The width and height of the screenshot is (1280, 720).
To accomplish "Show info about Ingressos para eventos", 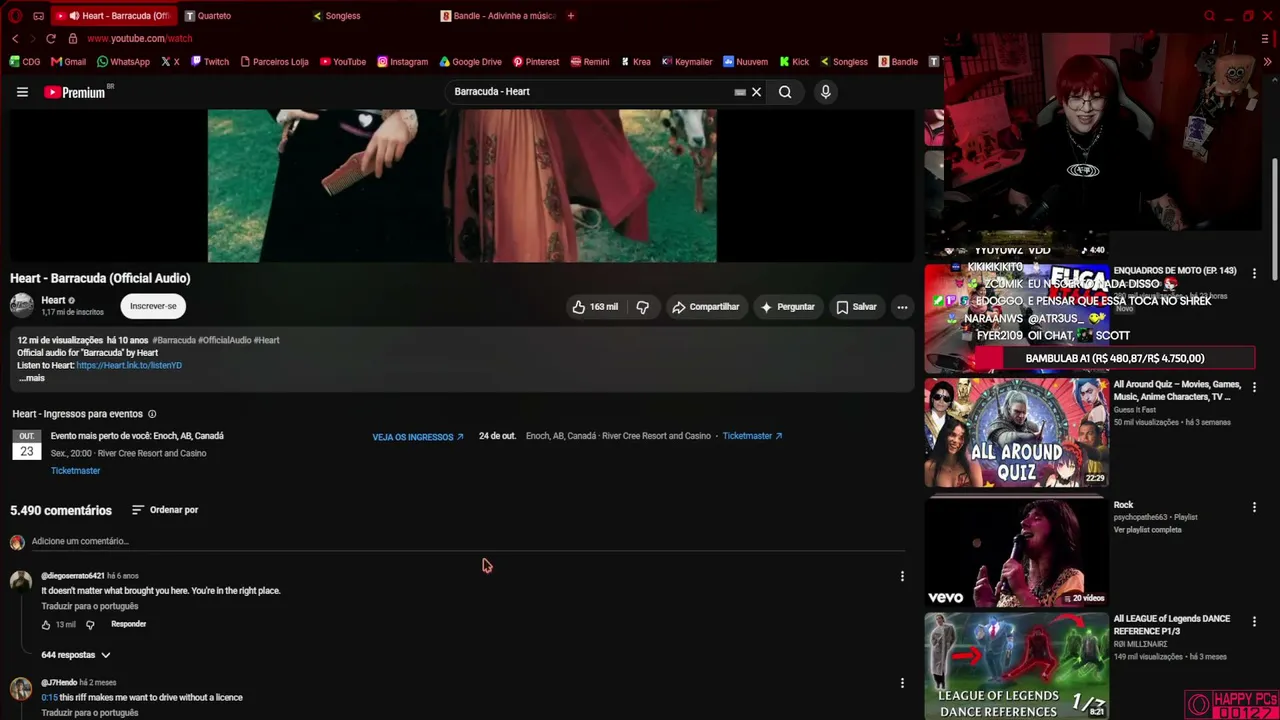I will (152, 414).
